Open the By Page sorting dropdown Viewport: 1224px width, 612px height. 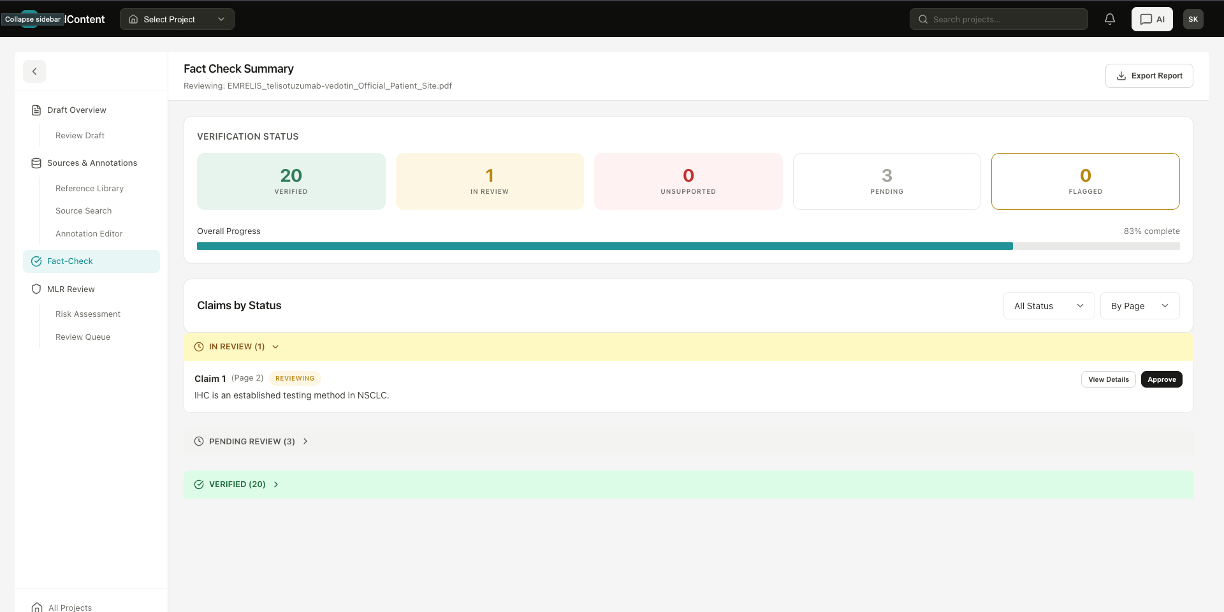1139,306
